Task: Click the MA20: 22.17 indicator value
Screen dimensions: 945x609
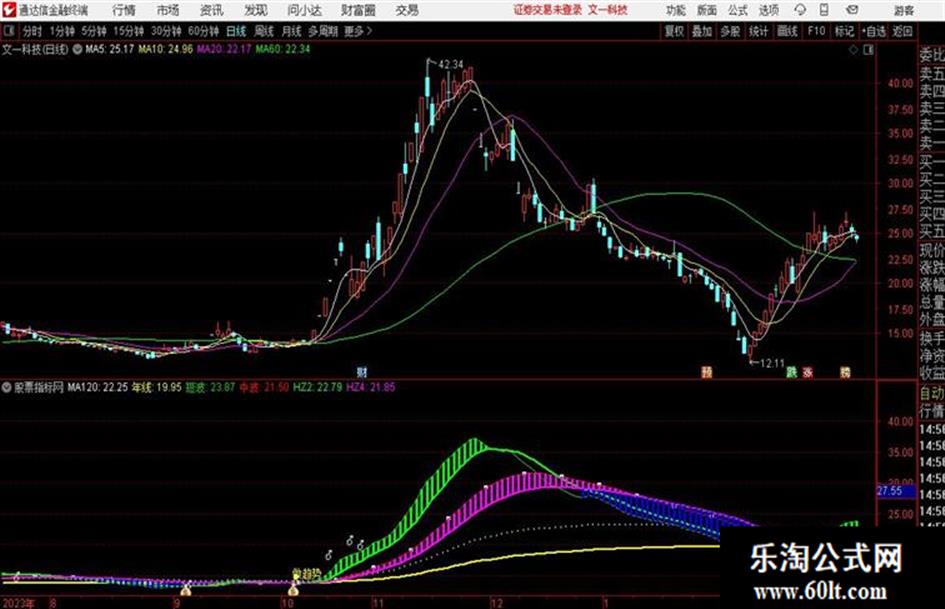Action: coord(224,49)
